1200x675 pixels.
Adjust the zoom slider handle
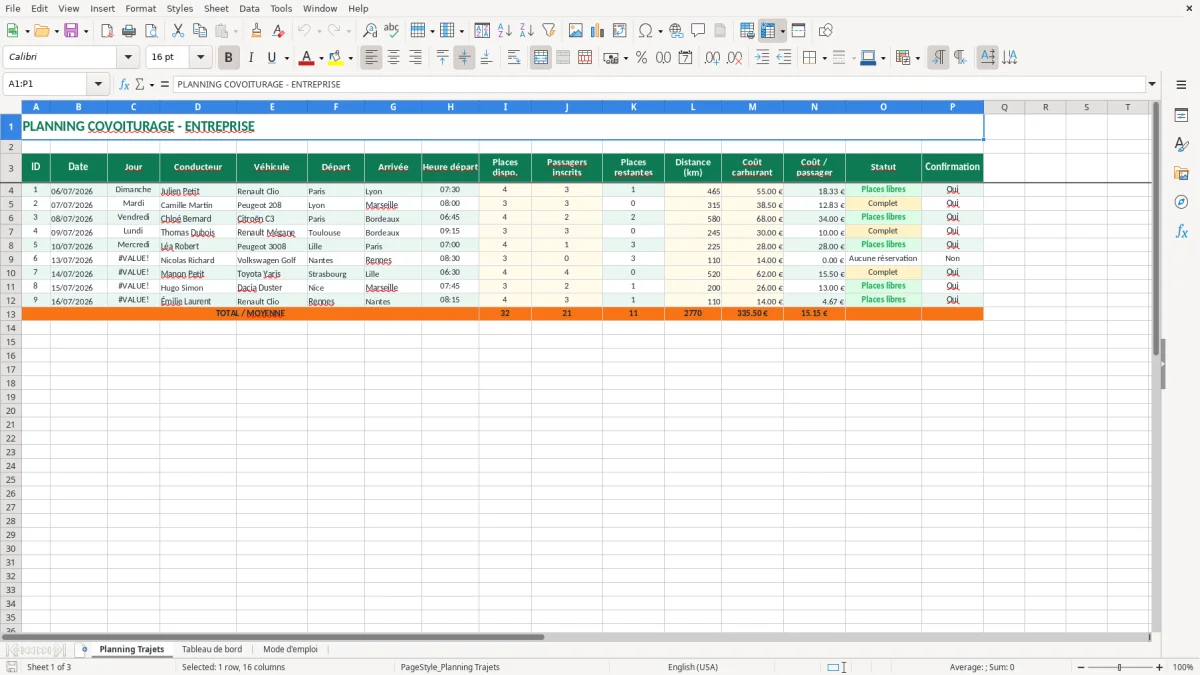tap(1119, 667)
